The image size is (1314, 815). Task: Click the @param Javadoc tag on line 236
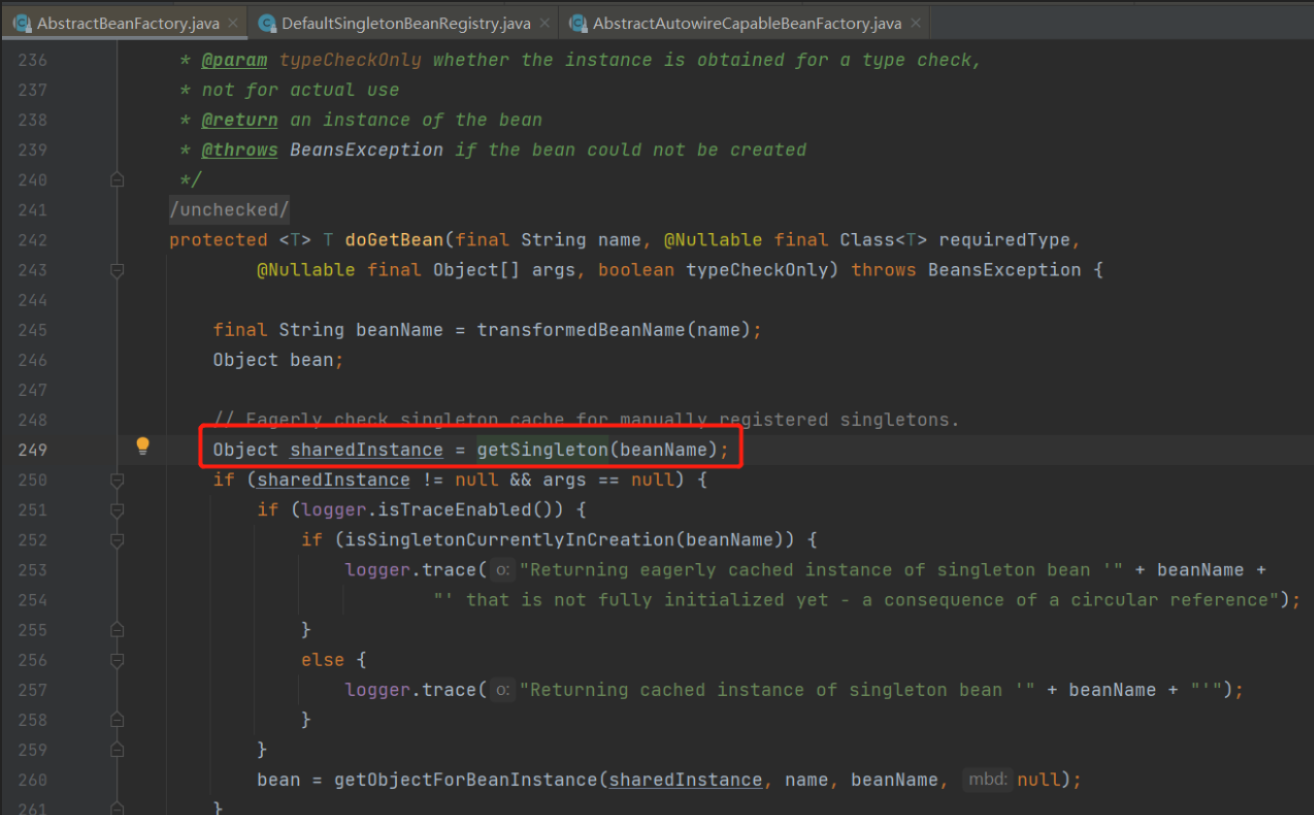pos(235,60)
